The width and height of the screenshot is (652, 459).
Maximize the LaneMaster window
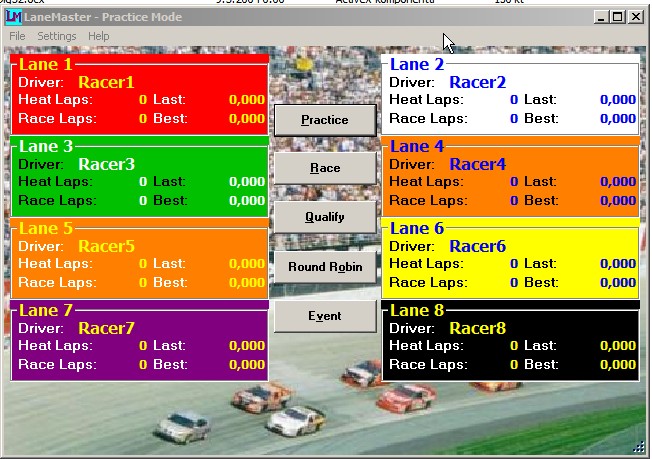click(617, 17)
